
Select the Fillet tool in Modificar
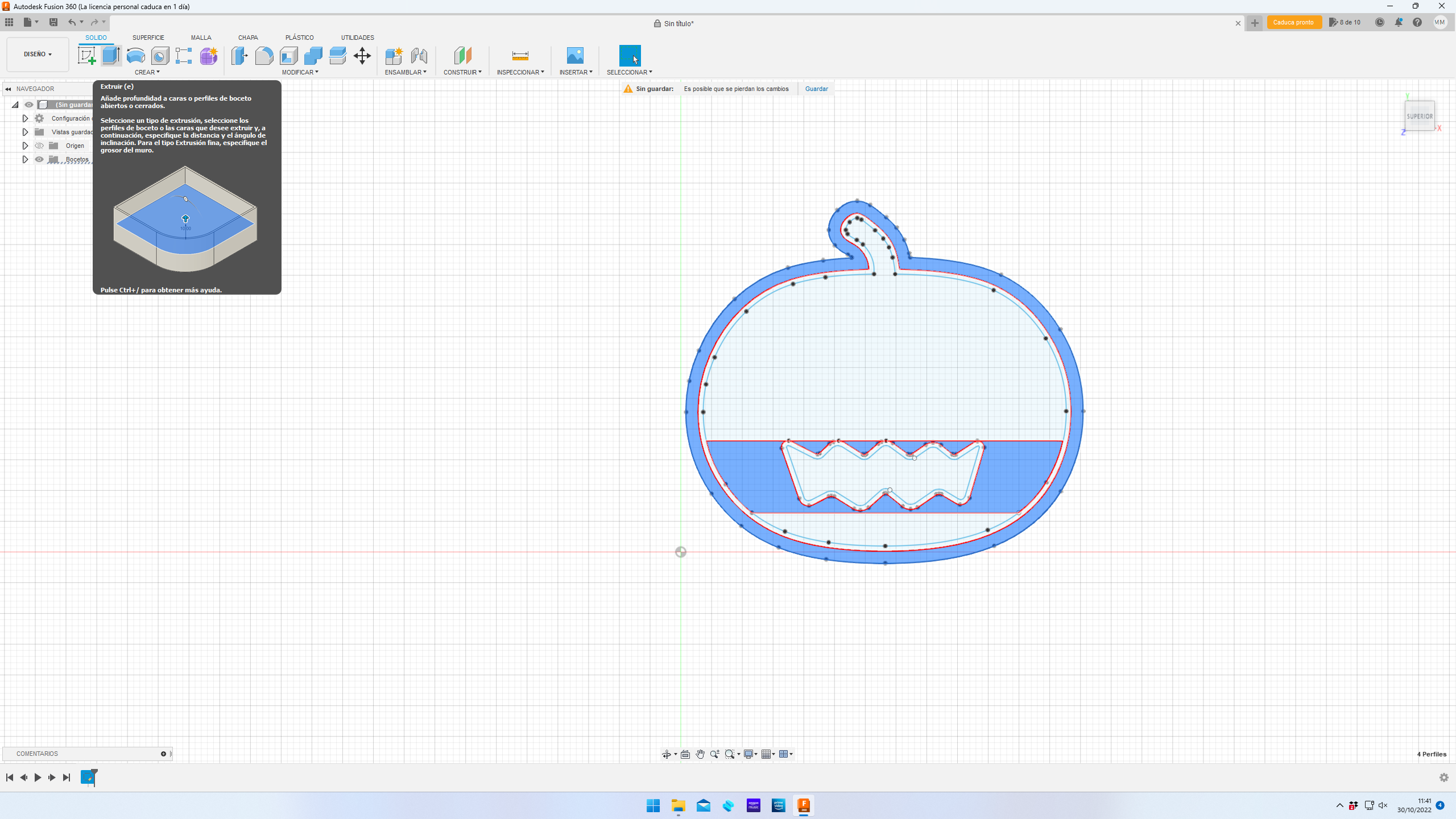coord(264,56)
